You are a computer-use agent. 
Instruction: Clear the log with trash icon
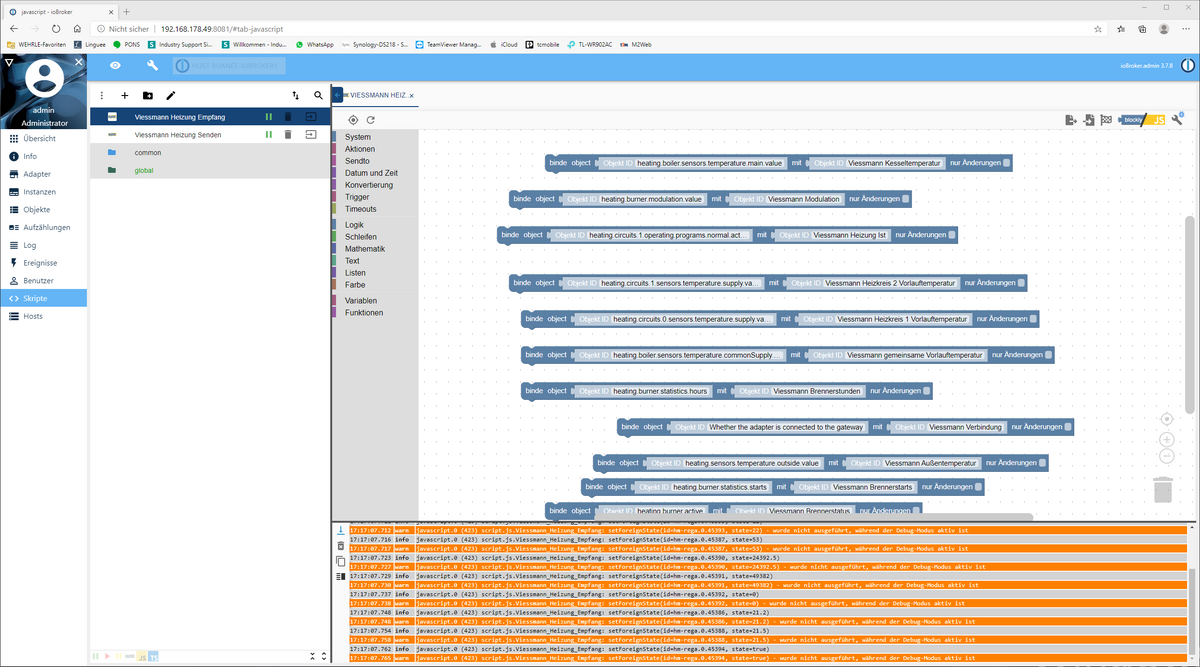(x=340, y=545)
